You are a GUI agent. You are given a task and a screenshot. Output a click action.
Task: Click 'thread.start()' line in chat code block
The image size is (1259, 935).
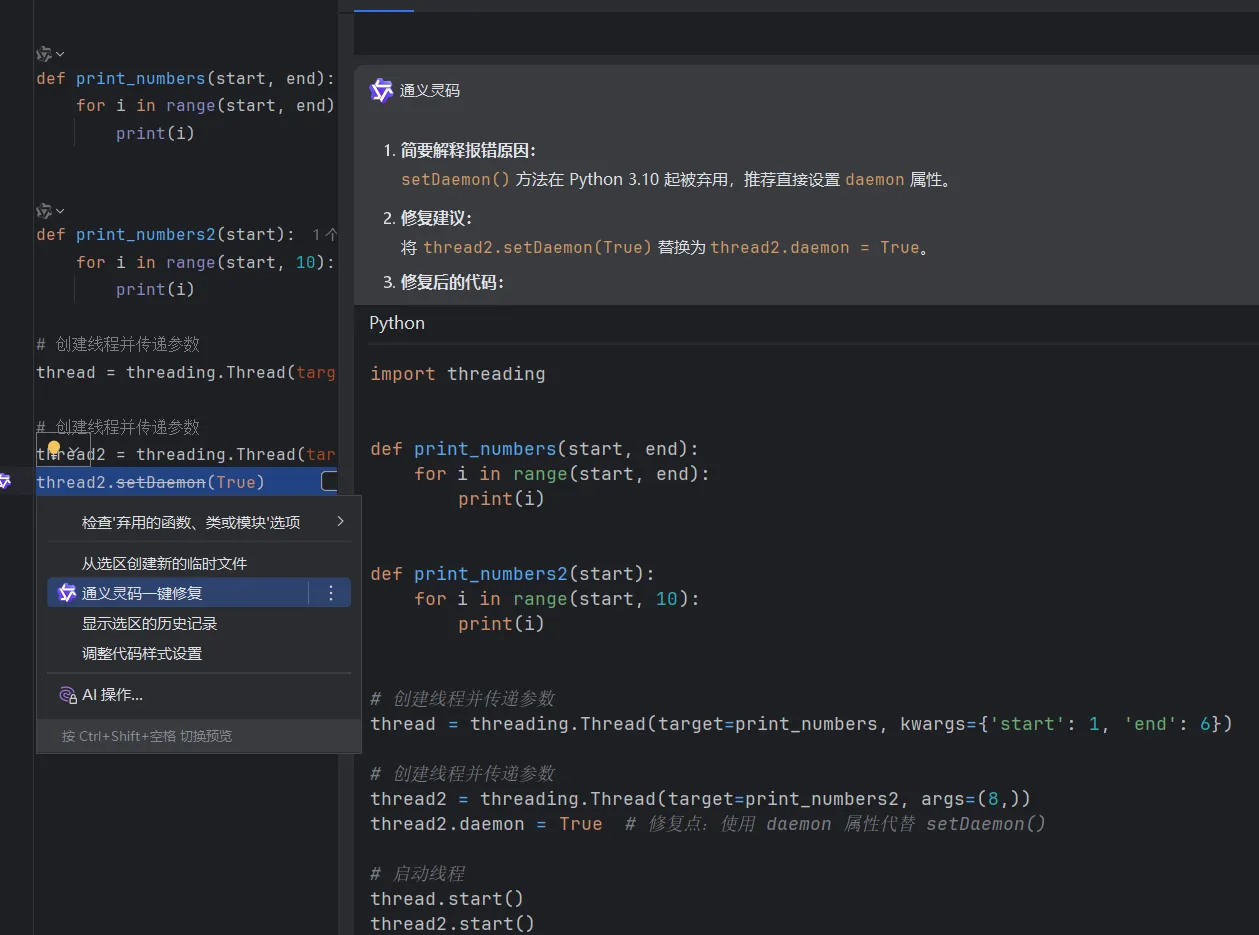[x=447, y=899]
